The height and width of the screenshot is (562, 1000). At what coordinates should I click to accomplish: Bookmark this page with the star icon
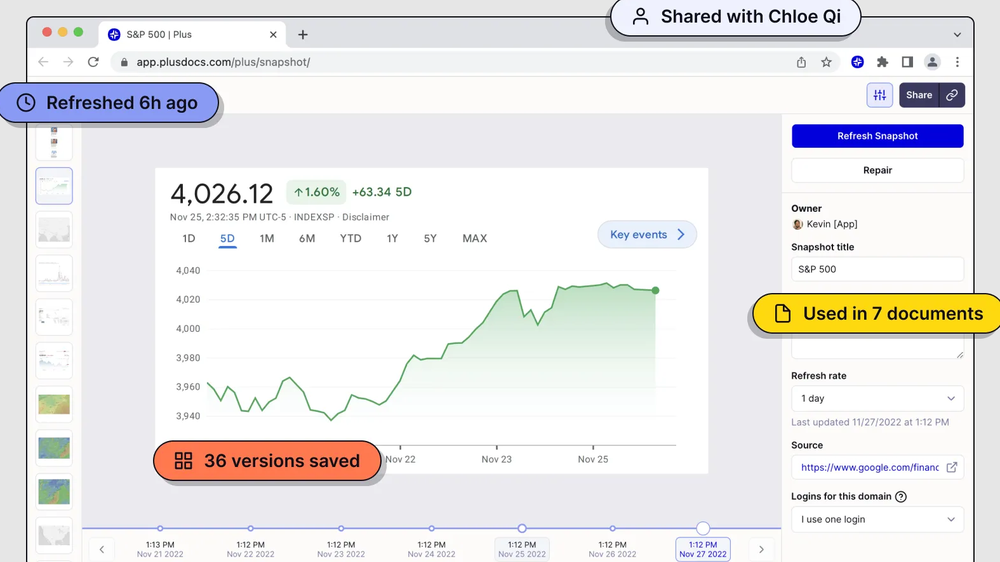(x=827, y=62)
